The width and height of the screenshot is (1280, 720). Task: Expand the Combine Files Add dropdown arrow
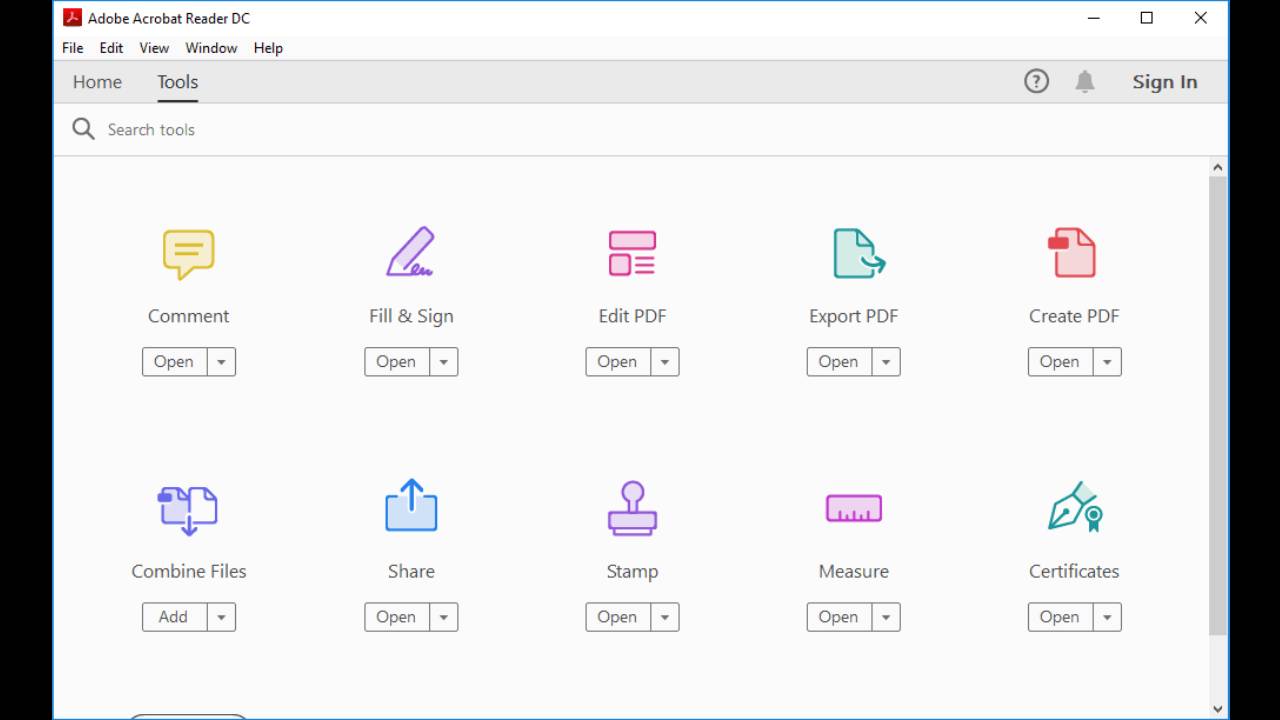click(x=221, y=617)
